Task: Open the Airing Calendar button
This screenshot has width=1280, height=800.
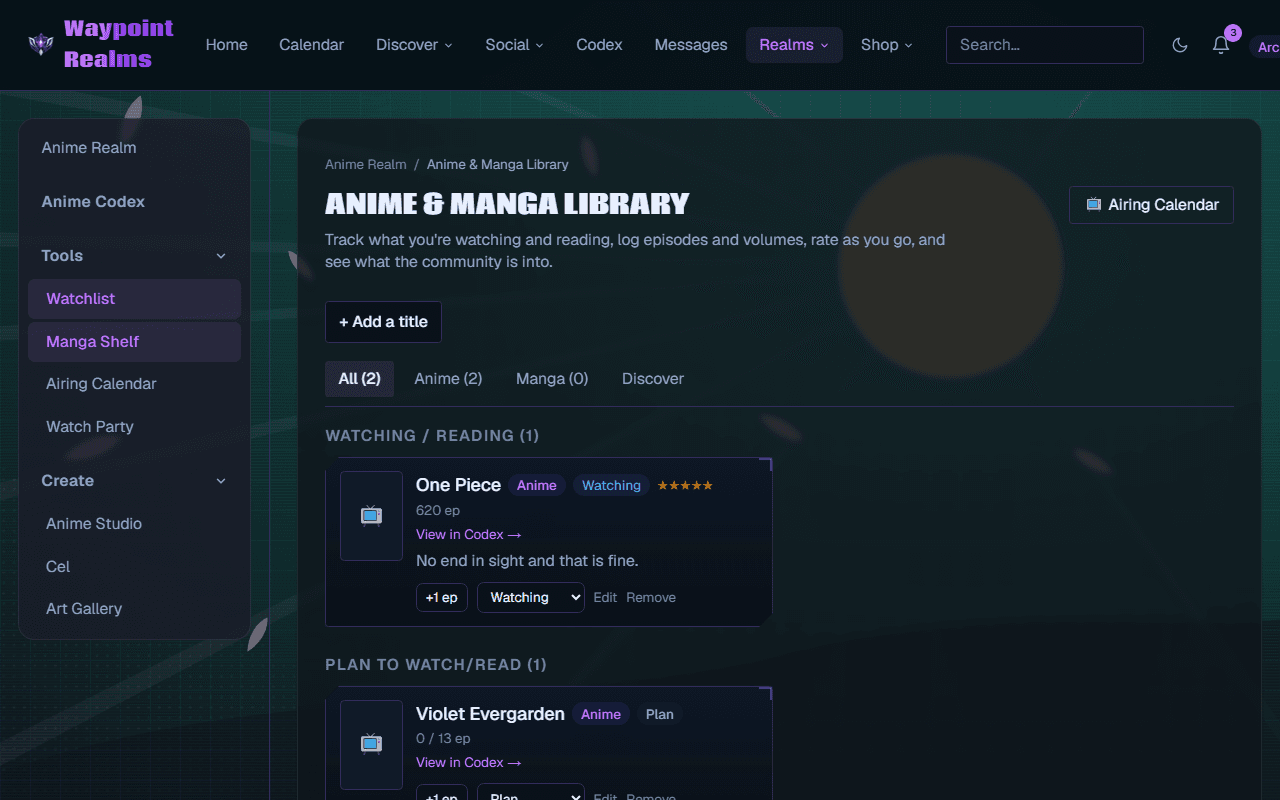Action: [1152, 205]
